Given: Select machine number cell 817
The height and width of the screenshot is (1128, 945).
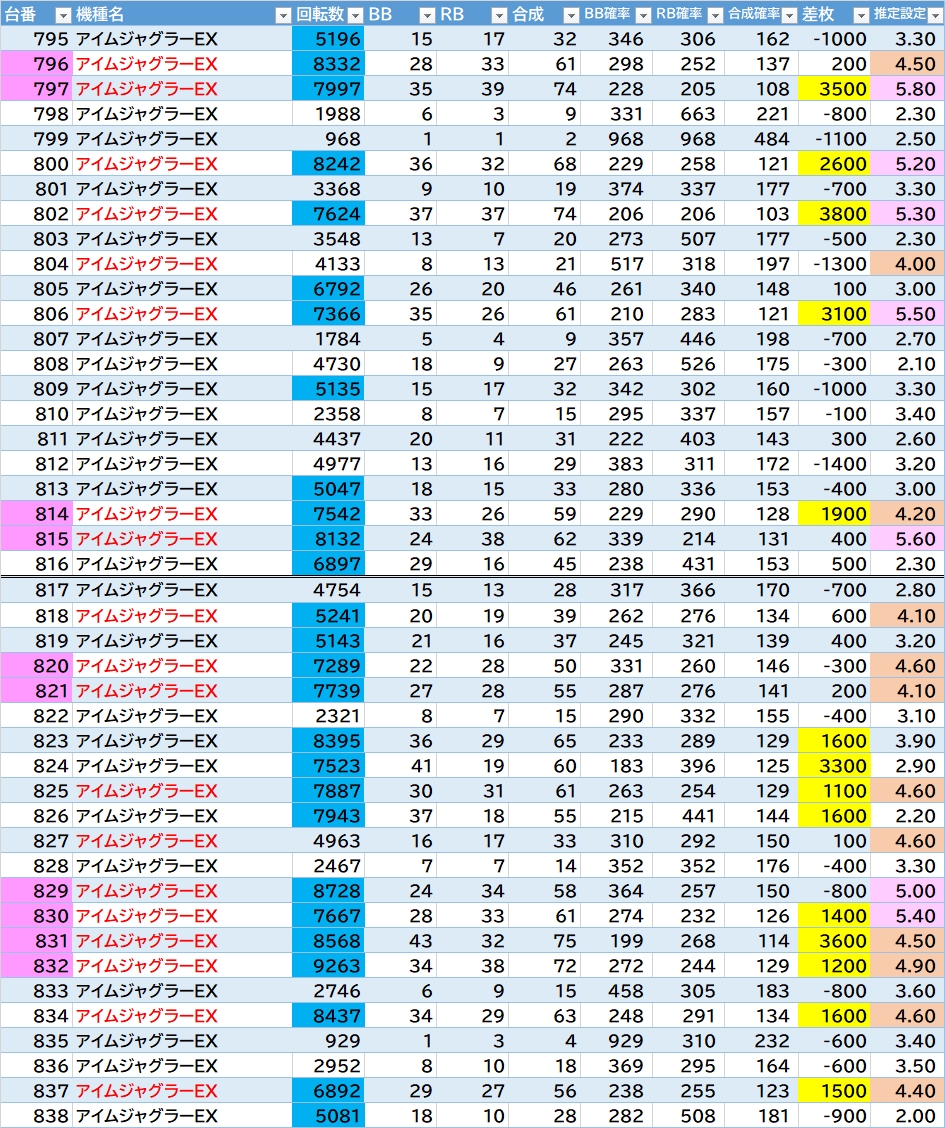Looking at the screenshot, I should (x=36, y=591).
